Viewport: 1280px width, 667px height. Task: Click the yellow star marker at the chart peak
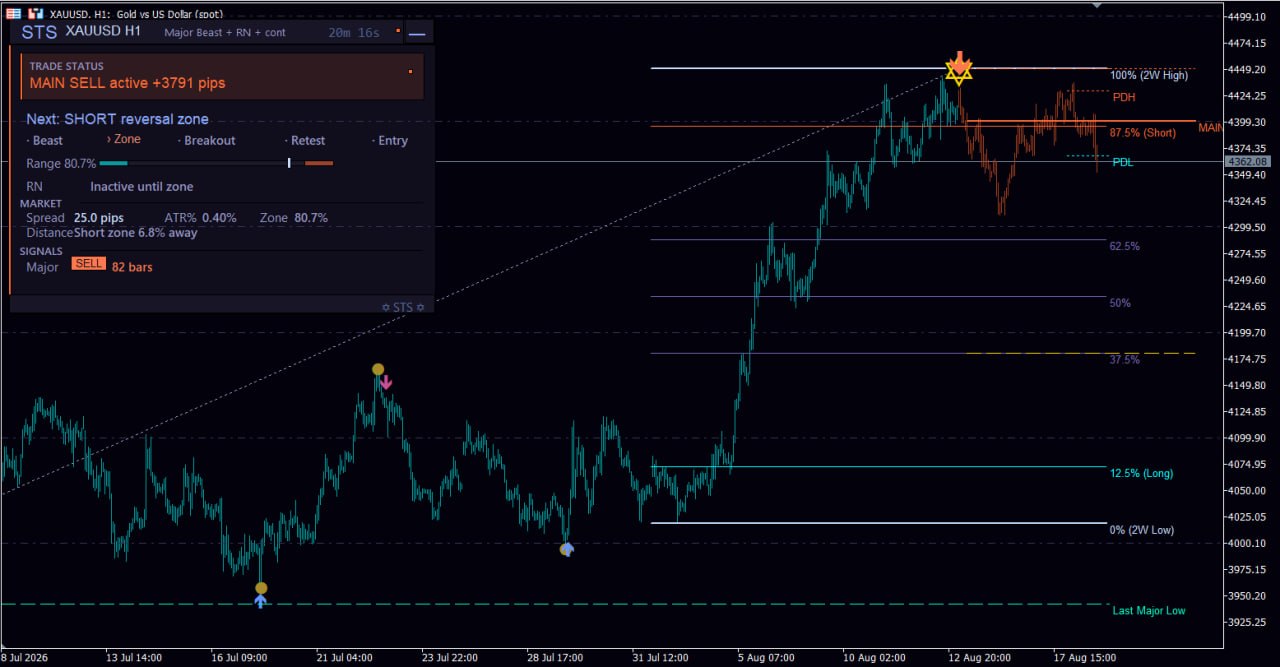[959, 72]
